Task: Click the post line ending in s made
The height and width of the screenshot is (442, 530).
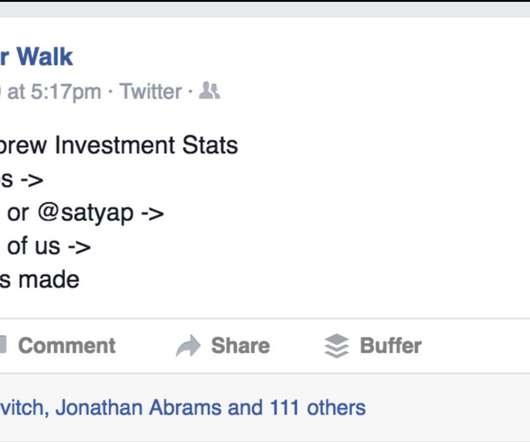Action: 40,280
